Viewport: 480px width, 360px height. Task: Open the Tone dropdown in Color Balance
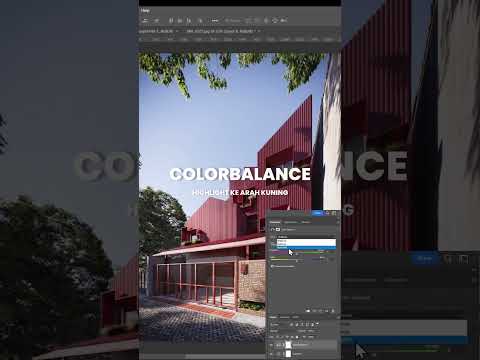point(306,237)
